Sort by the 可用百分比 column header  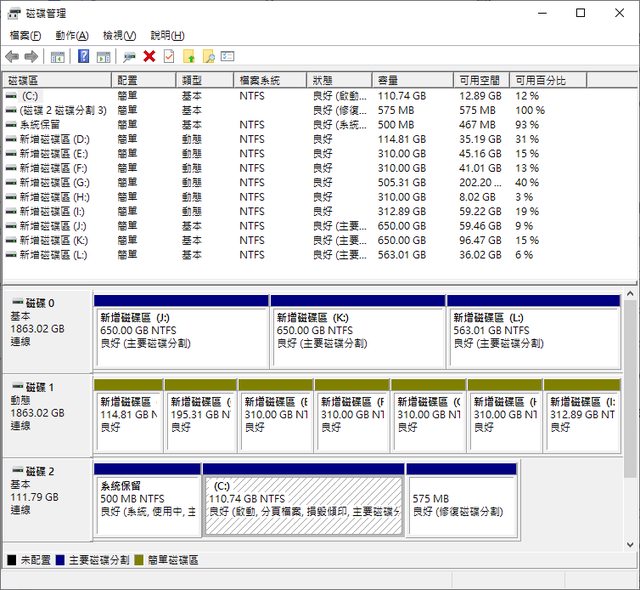click(x=540, y=80)
